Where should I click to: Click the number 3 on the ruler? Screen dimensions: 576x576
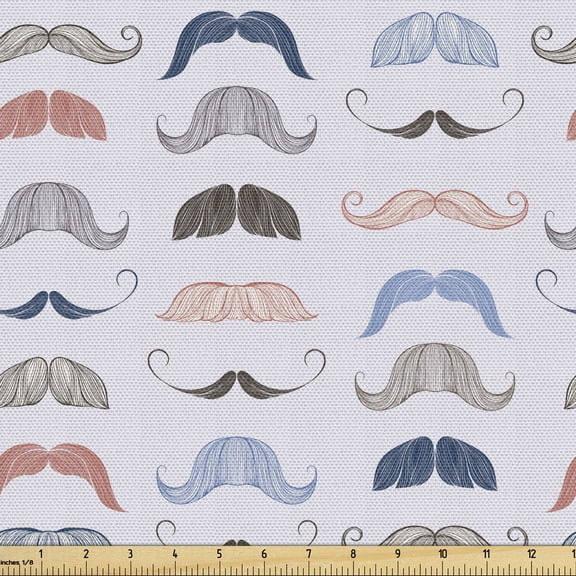(x=130, y=554)
